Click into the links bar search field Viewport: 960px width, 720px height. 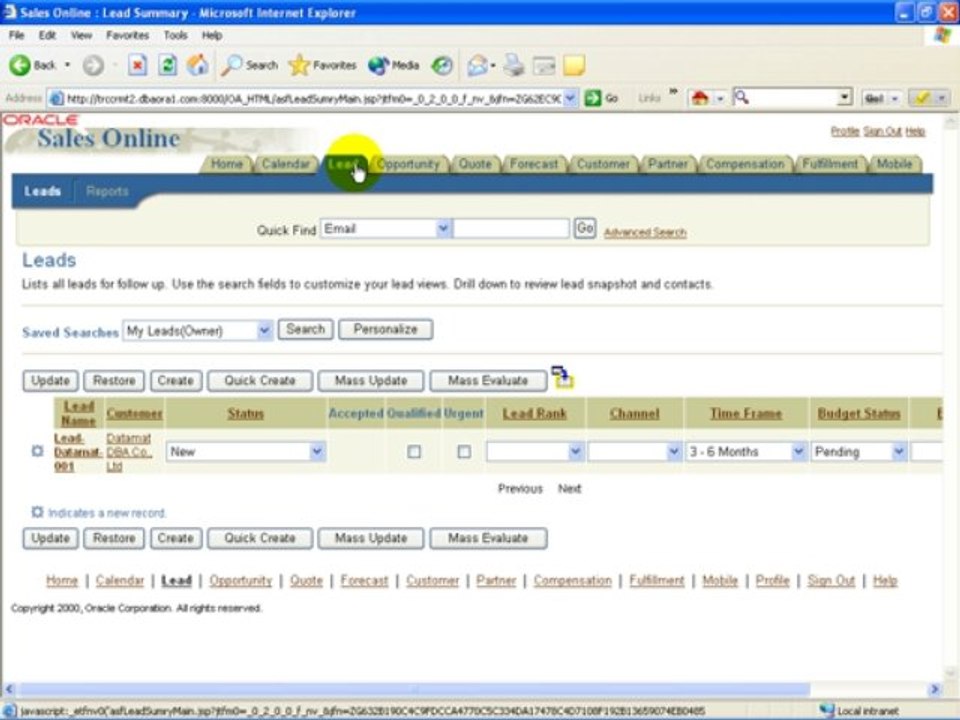793,97
